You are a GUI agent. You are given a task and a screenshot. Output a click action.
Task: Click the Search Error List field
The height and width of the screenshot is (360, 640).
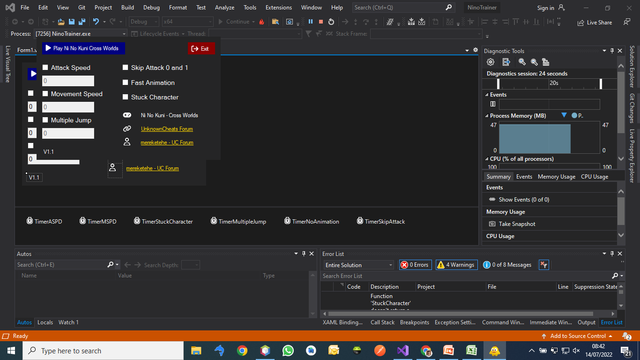tap(467, 276)
